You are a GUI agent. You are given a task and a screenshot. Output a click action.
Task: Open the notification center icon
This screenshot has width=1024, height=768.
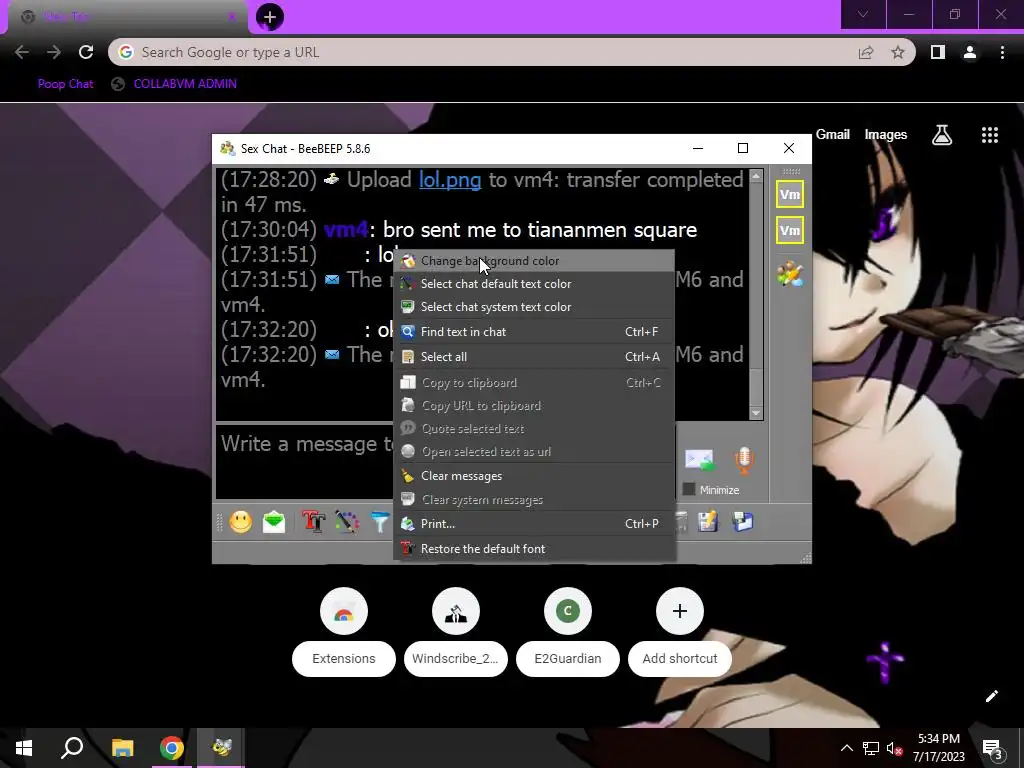[992, 749]
